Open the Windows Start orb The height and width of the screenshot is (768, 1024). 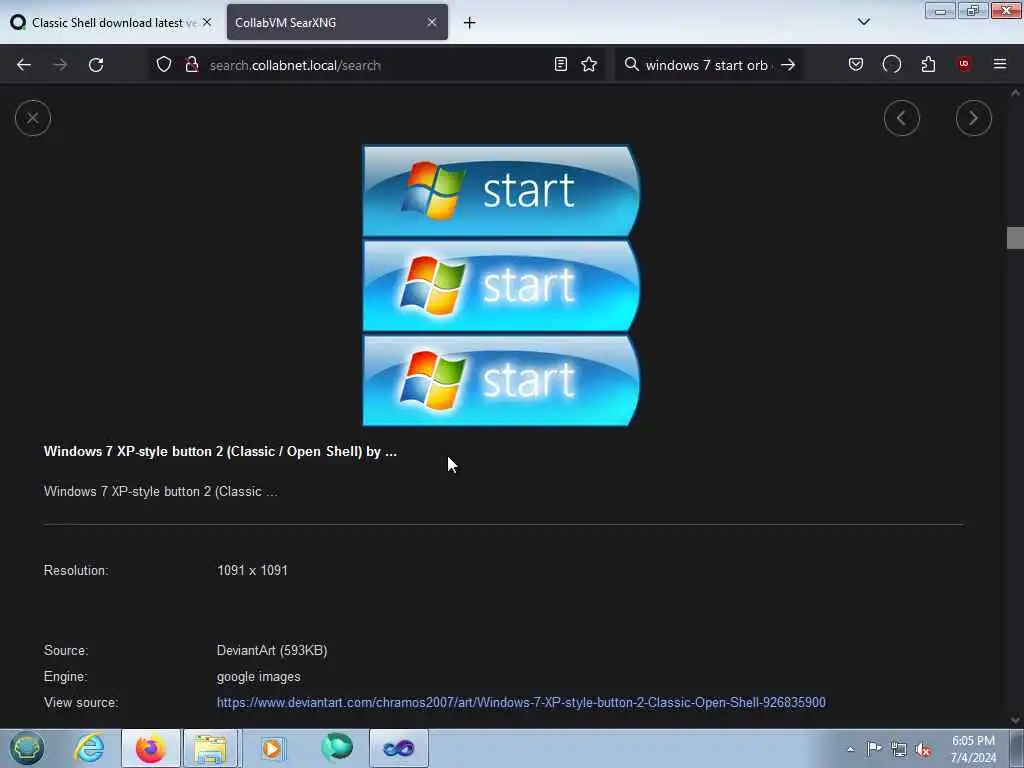point(27,748)
